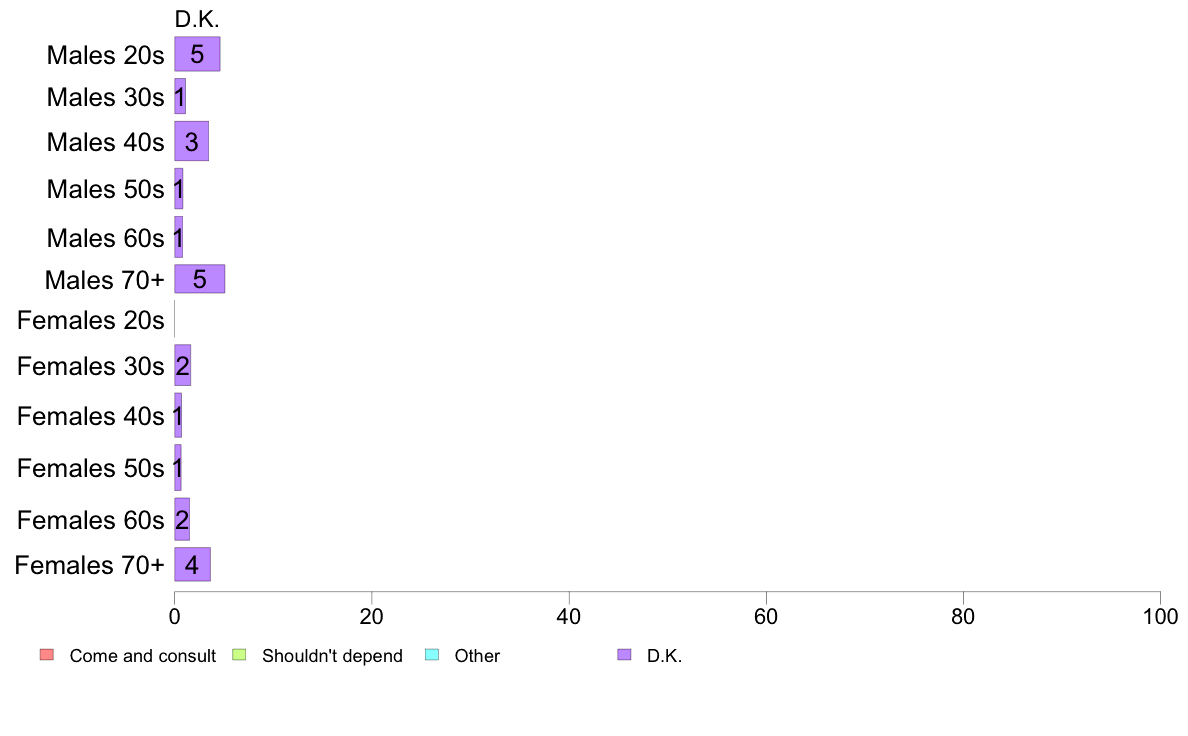Click the Females 60s bar
Viewport: 1188px width, 736px height.
pos(182,519)
